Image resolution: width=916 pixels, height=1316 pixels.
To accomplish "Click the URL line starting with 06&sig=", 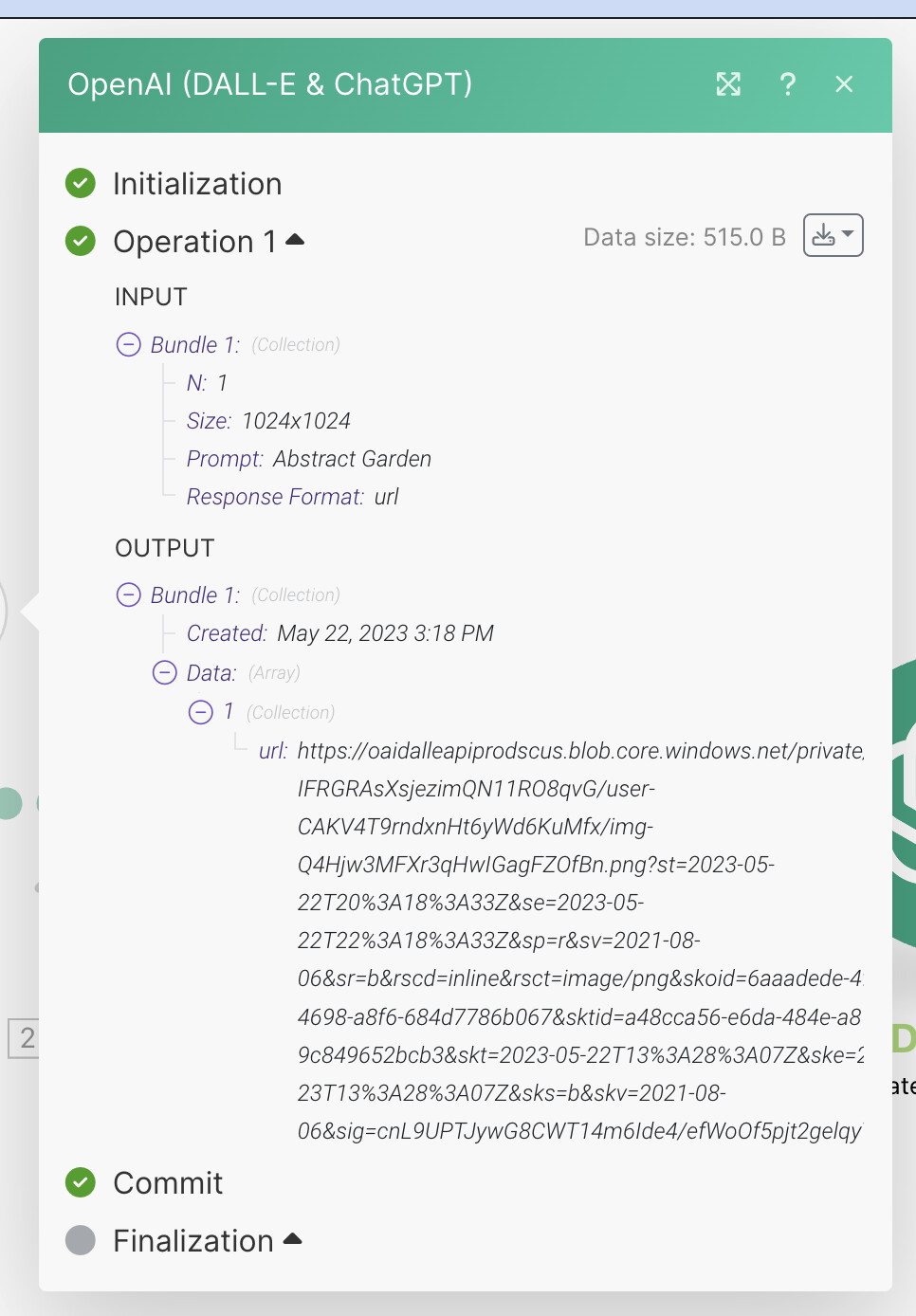I will (580, 1131).
